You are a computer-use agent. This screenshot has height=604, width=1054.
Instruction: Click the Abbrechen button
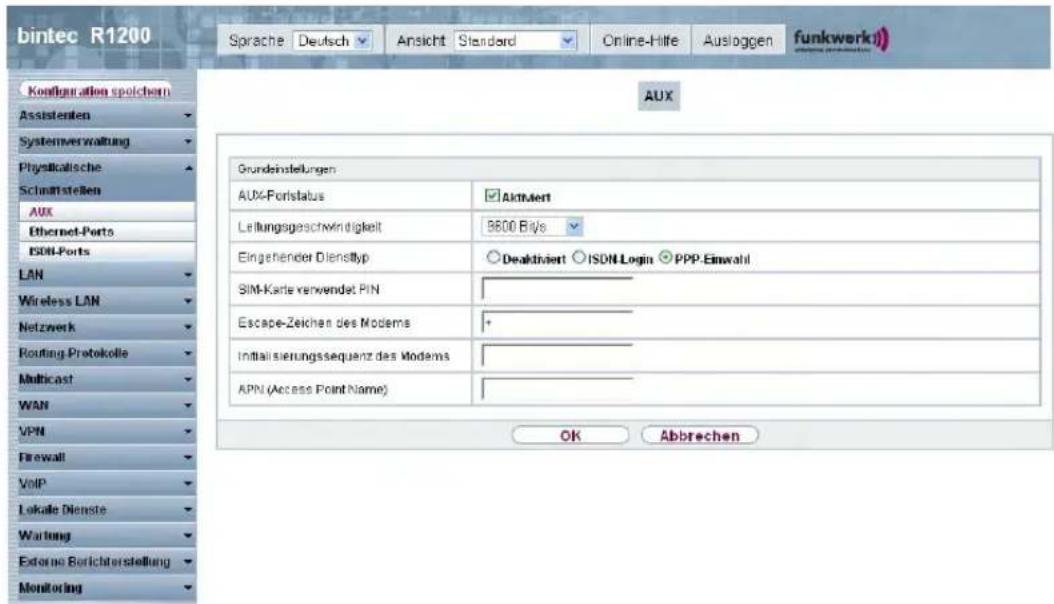click(x=700, y=435)
